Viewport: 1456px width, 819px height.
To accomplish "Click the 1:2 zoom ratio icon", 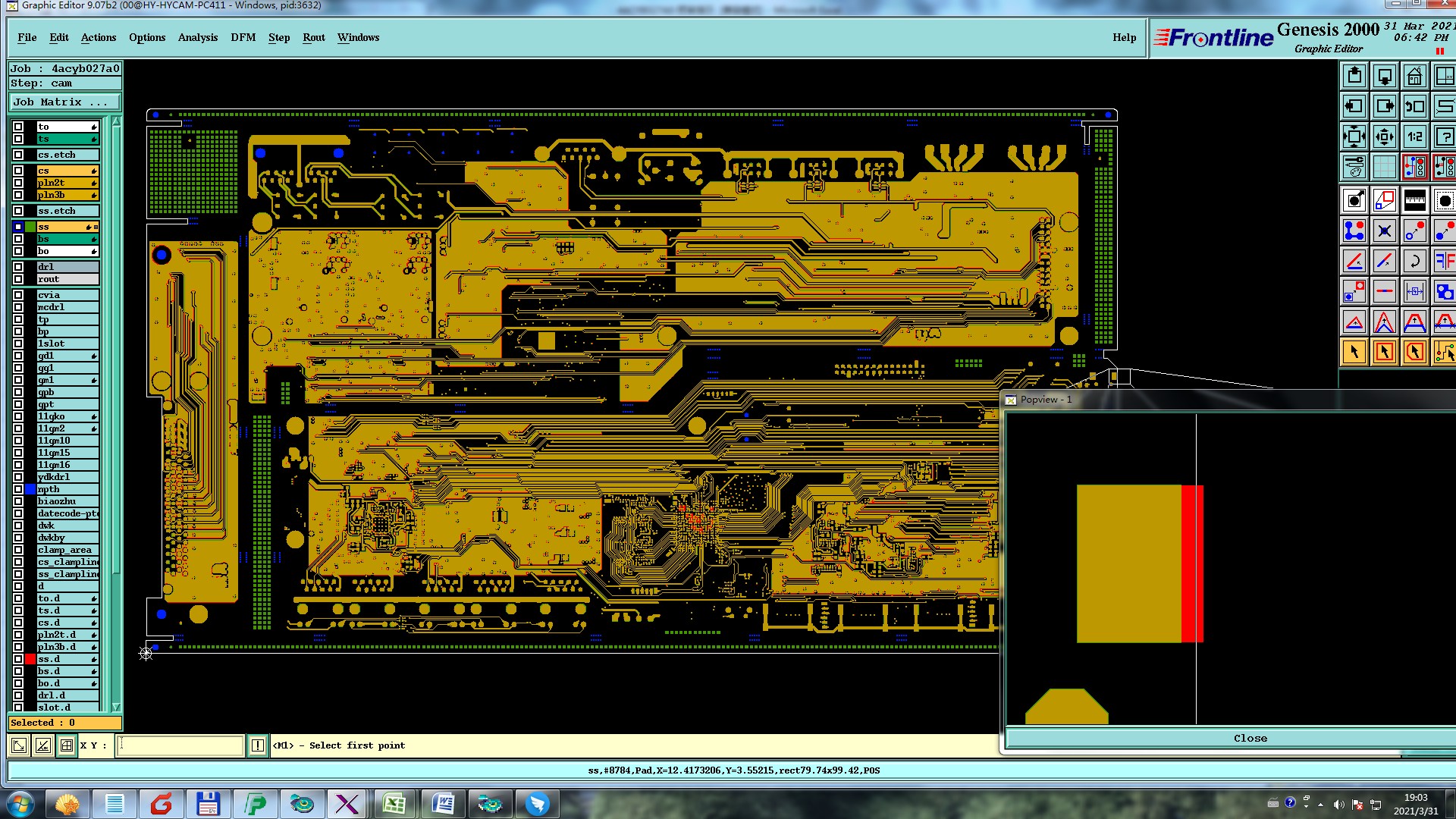I will [x=1414, y=136].
